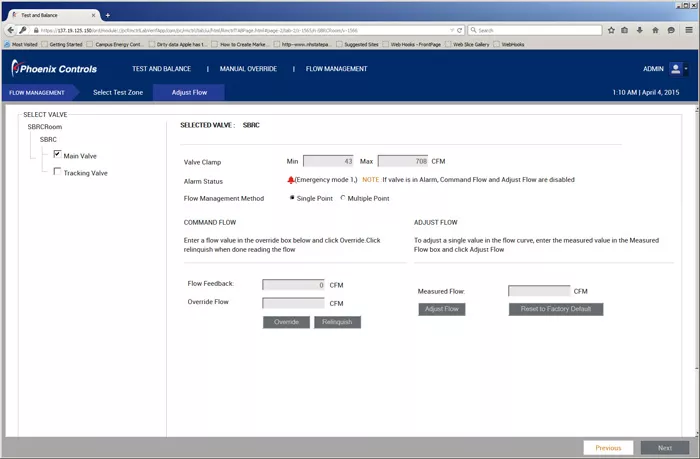Image resolution: width=700 pixels, height=459 pixels.
Task: Open the Test and Balance menu
Action: click(160, 69)
